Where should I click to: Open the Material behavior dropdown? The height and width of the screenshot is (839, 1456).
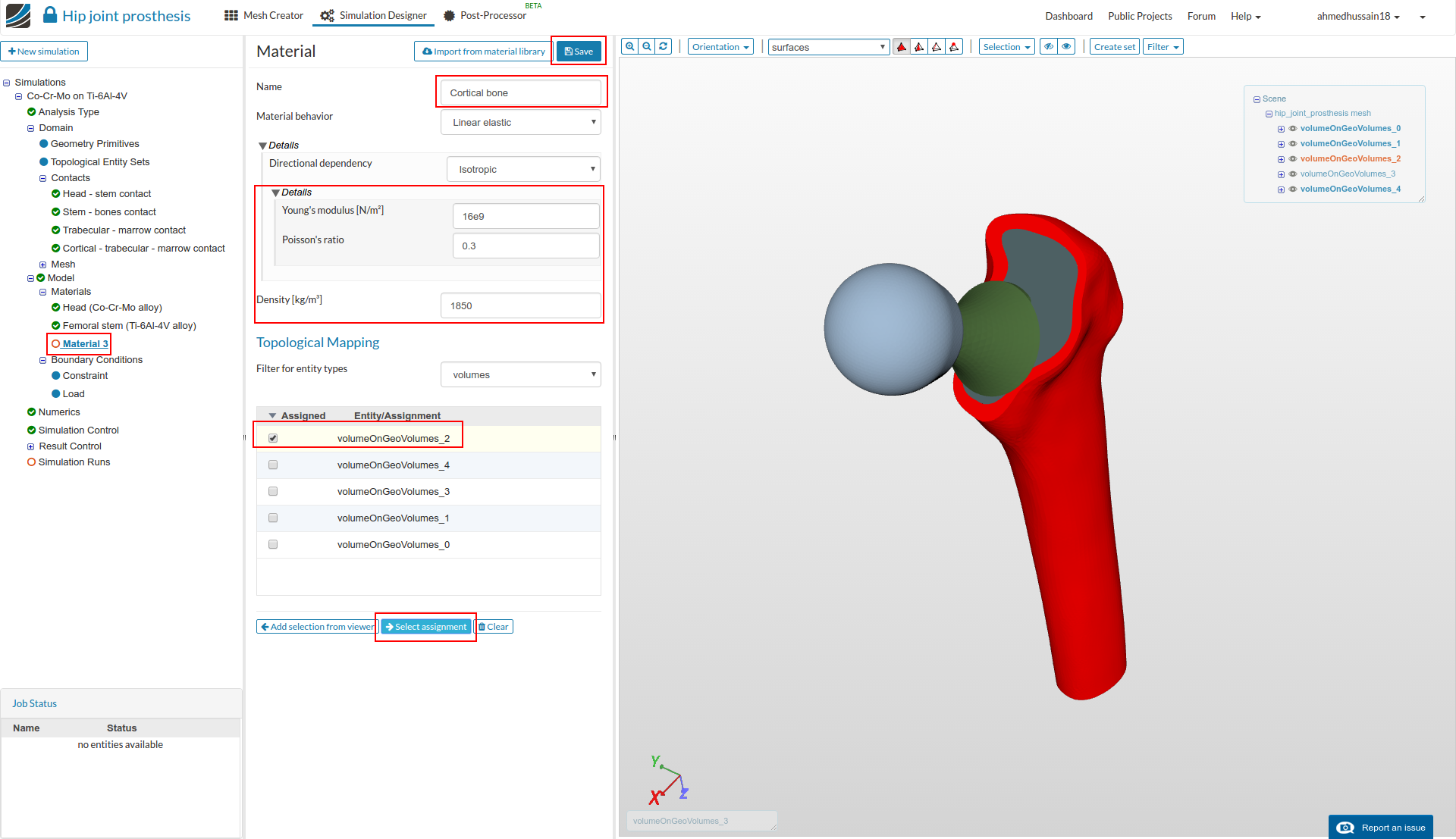521,123
